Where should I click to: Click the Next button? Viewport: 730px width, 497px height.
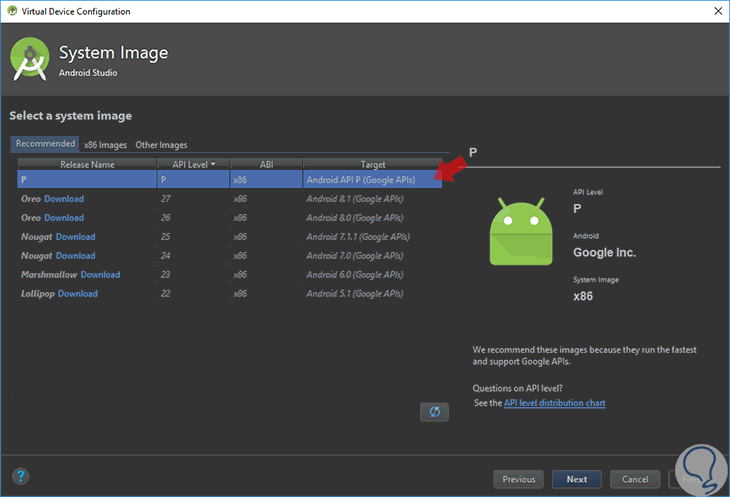pos(577,479)
